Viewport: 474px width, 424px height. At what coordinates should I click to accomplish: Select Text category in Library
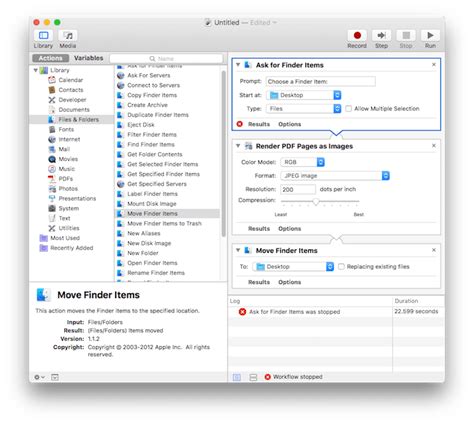[64, 218]
